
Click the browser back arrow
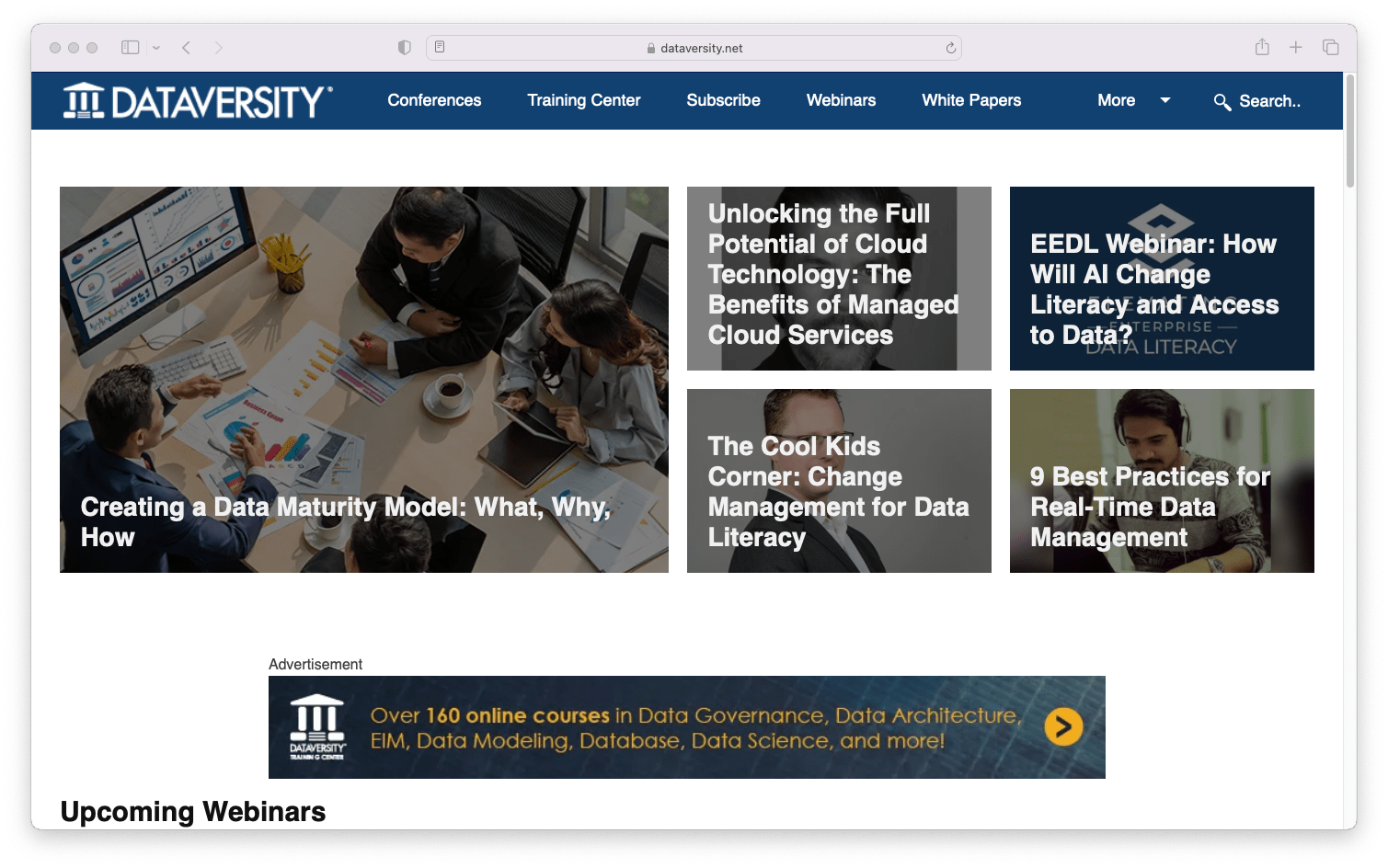[185, 46]
